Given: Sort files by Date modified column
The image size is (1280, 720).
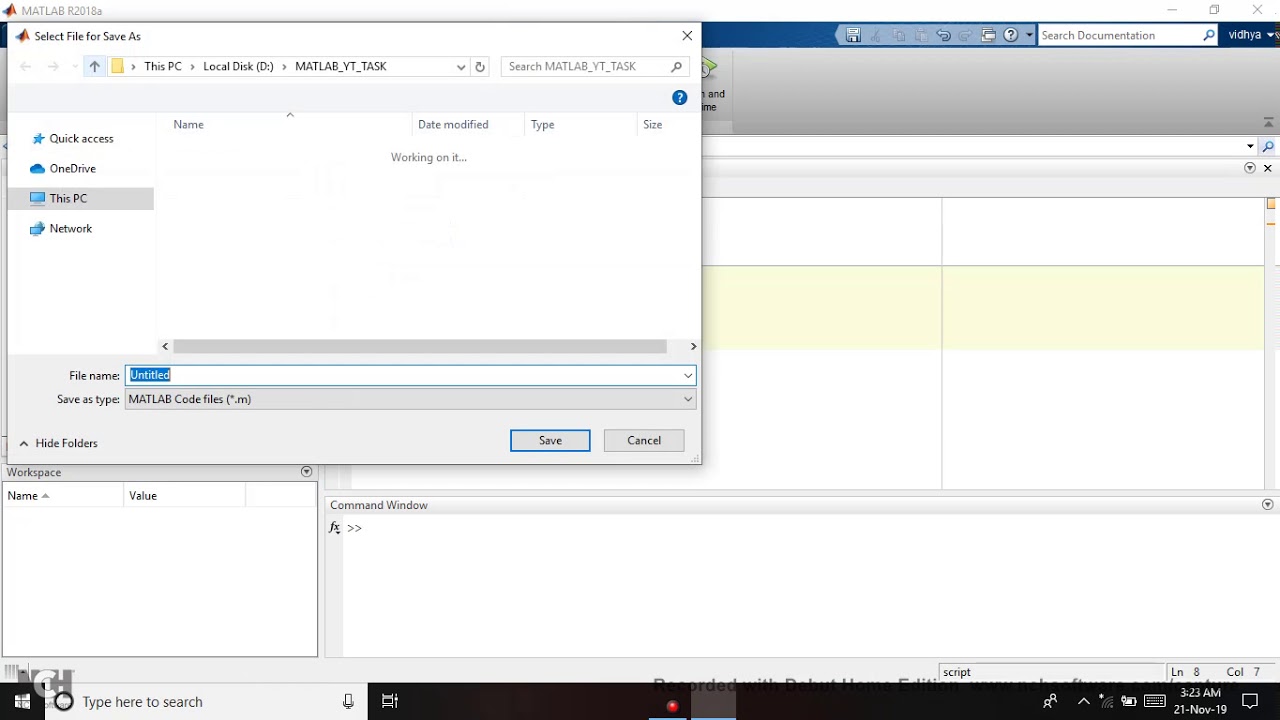Looking at the screenshot, I should click(453, 125).
